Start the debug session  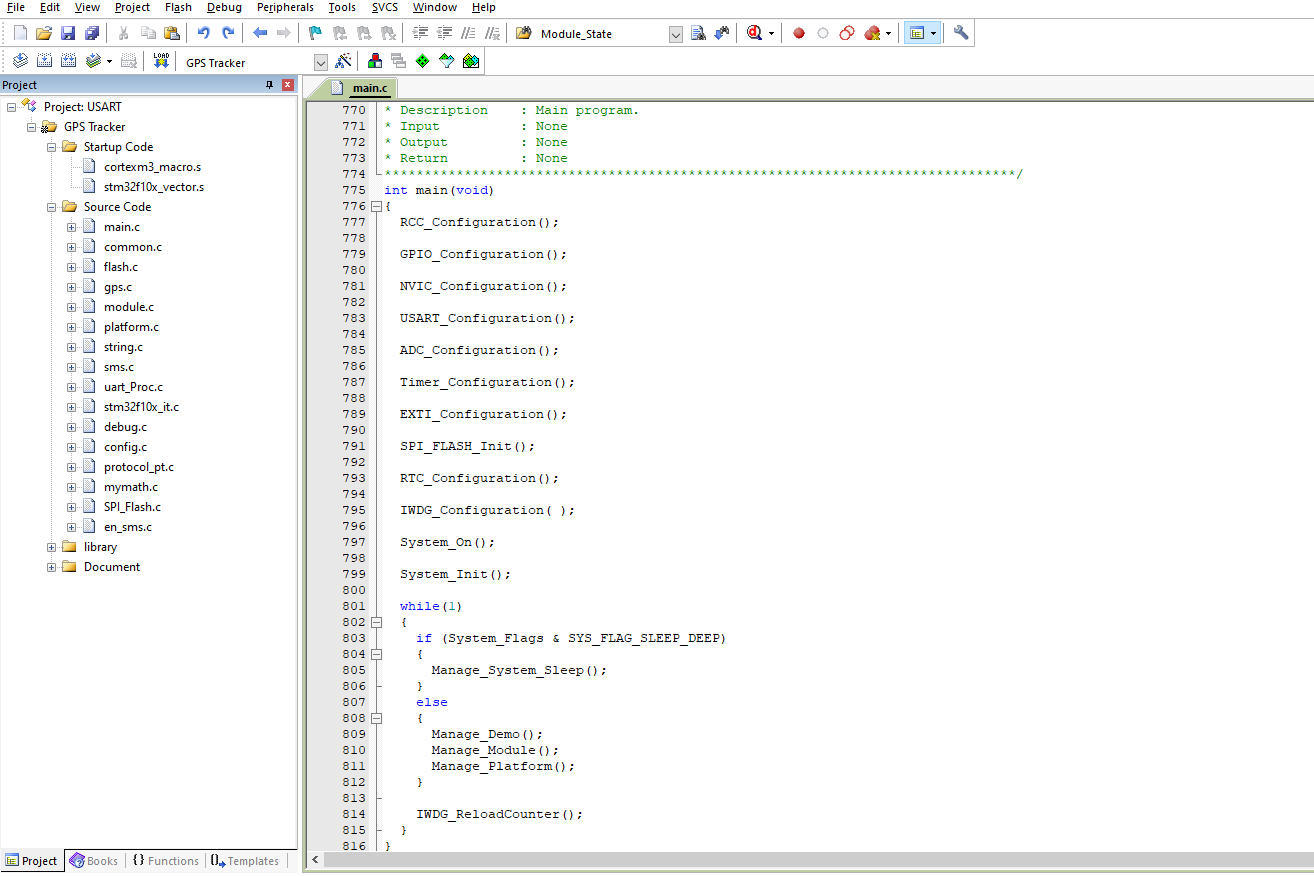[754, 33]
